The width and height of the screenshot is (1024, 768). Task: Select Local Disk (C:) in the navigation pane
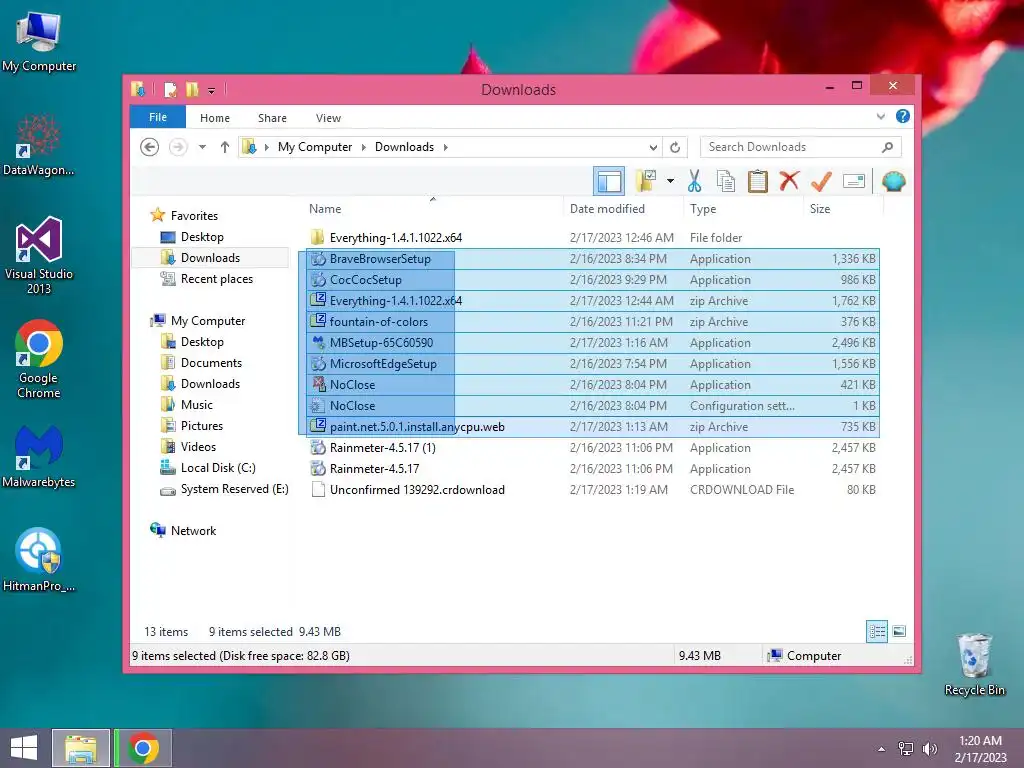(217, 468)
